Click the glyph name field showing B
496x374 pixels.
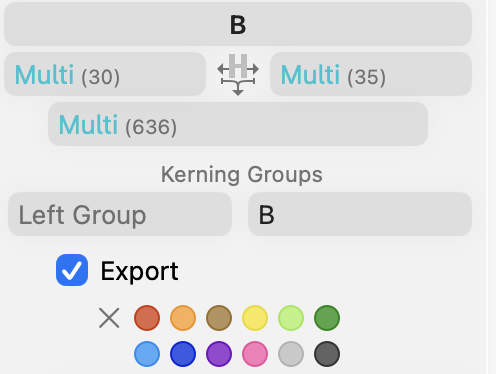point(238,24)
